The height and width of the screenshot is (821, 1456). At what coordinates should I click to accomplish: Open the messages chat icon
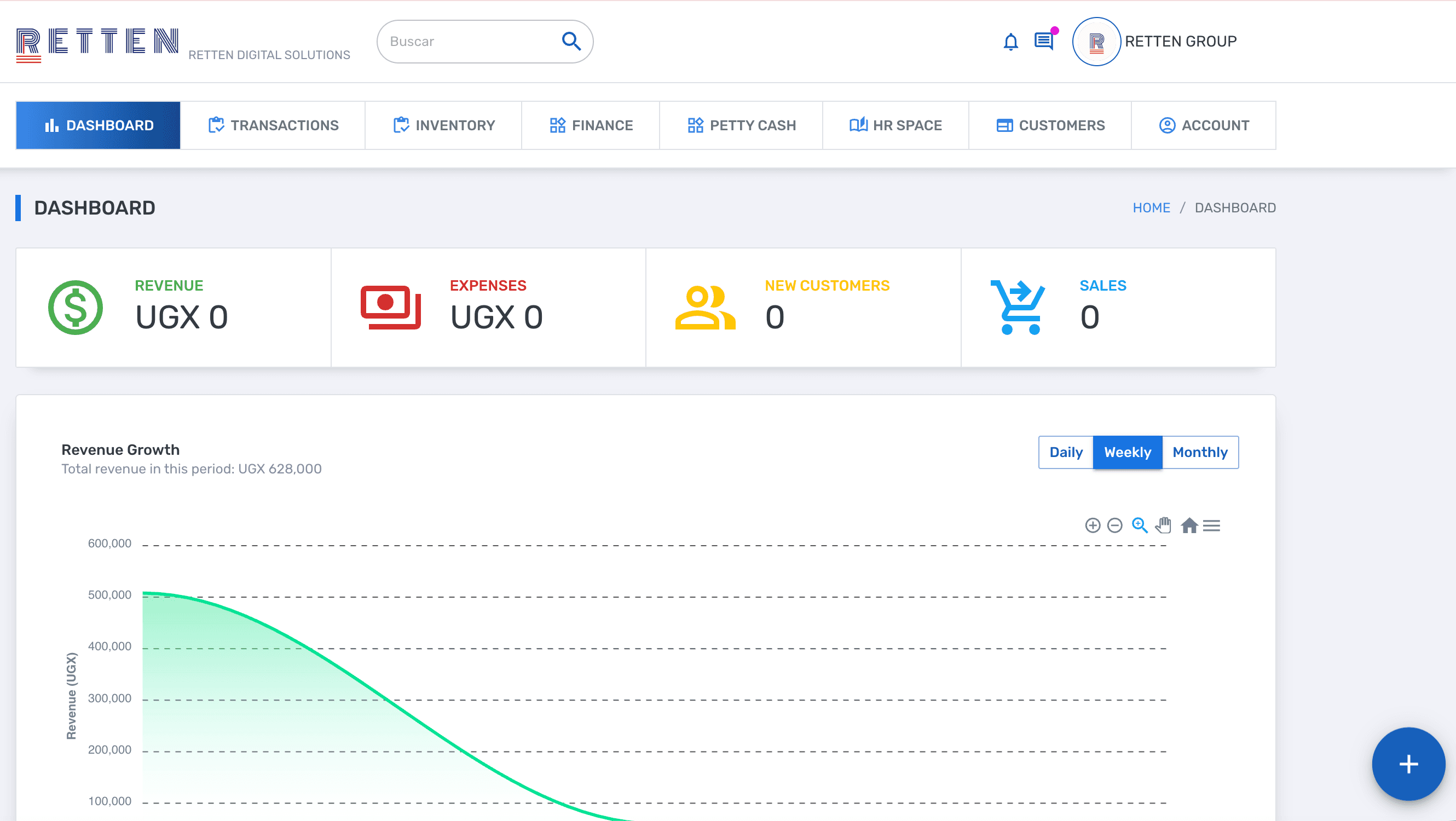[x=1043, y=41]
